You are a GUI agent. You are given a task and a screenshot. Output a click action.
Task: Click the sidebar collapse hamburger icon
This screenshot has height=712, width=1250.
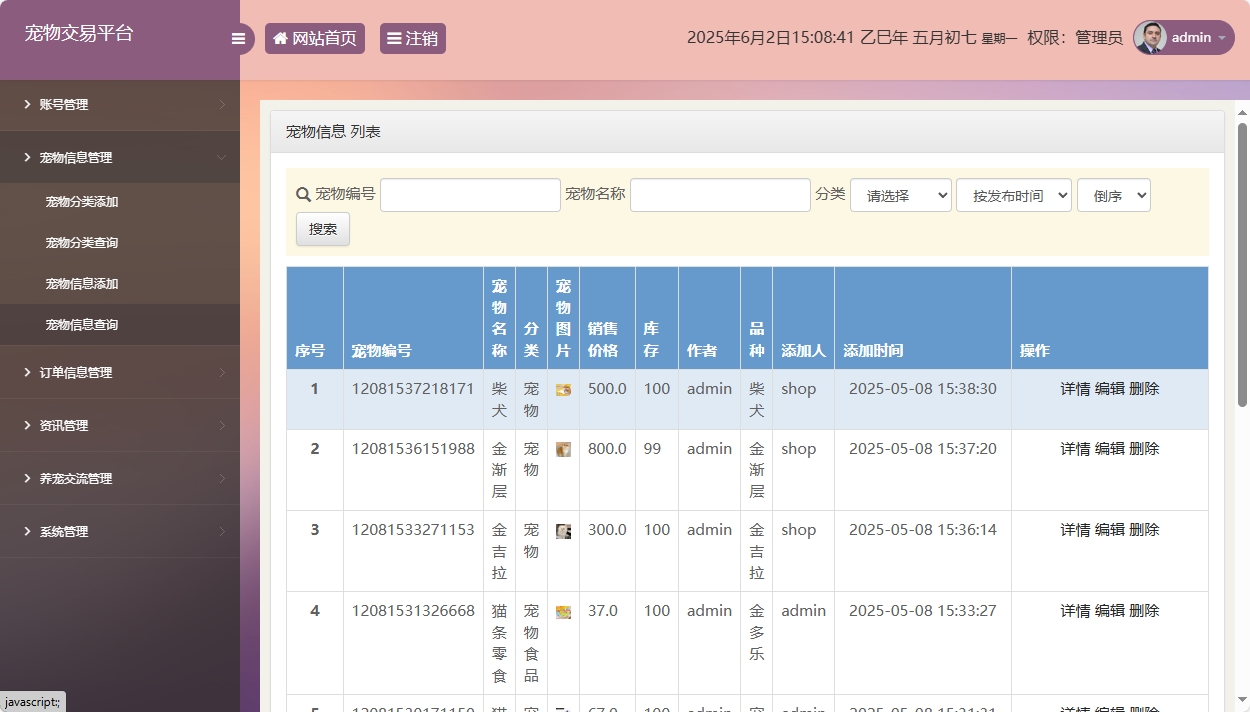[x=238, y=38]
